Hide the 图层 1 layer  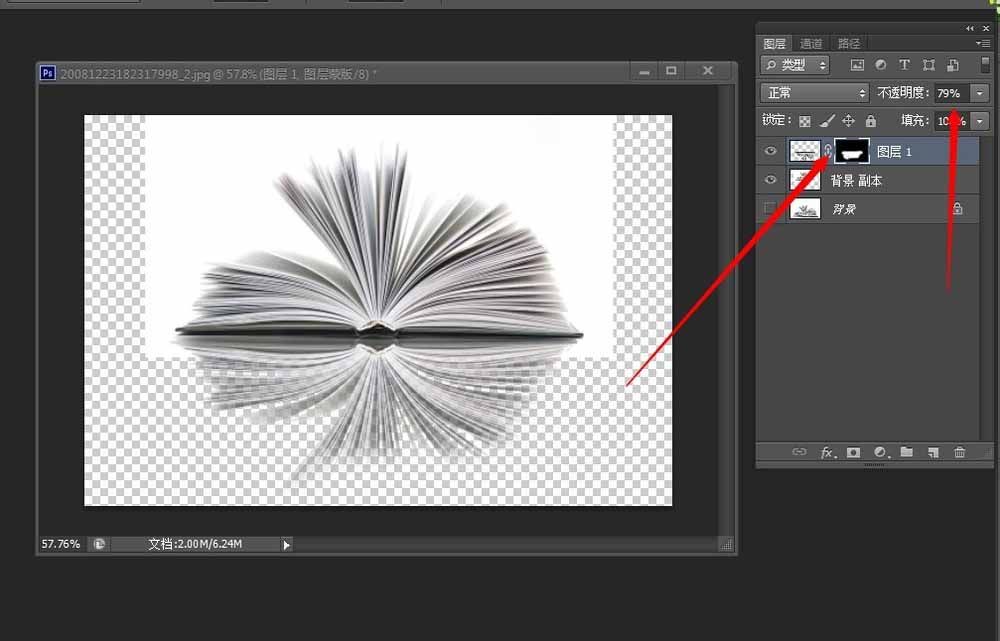pos(770,151)
